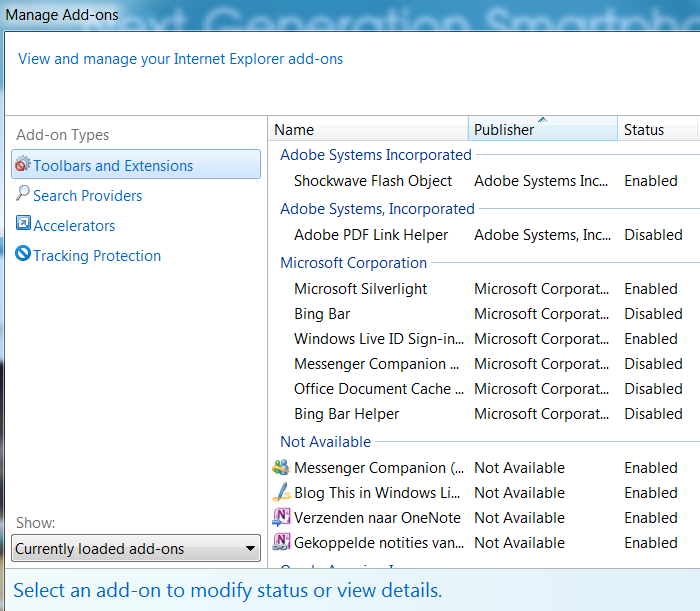Screen dimensions: 700x611
Task: Select the Microsoft Silverlight add-on
Action: (x=360, y=289)
